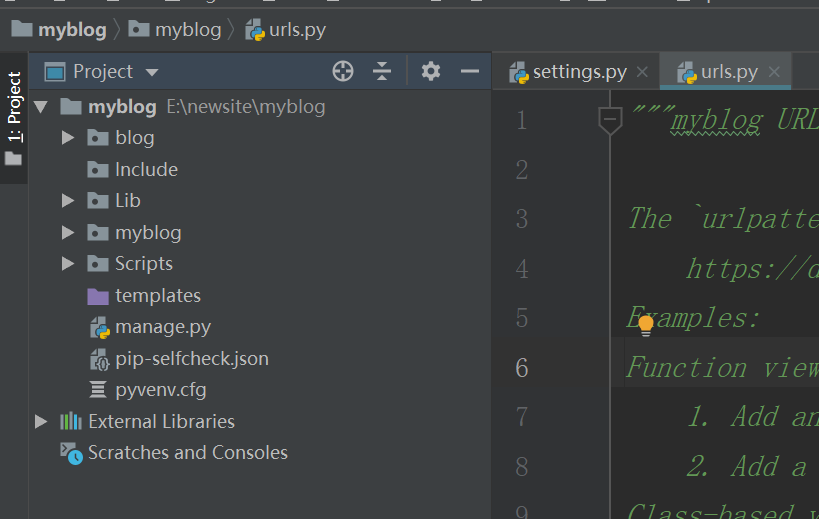Open the Project view dropdown arrow
Image resolution: width=819 pixels, height=519 pixels.
click(x=152, y=72)
